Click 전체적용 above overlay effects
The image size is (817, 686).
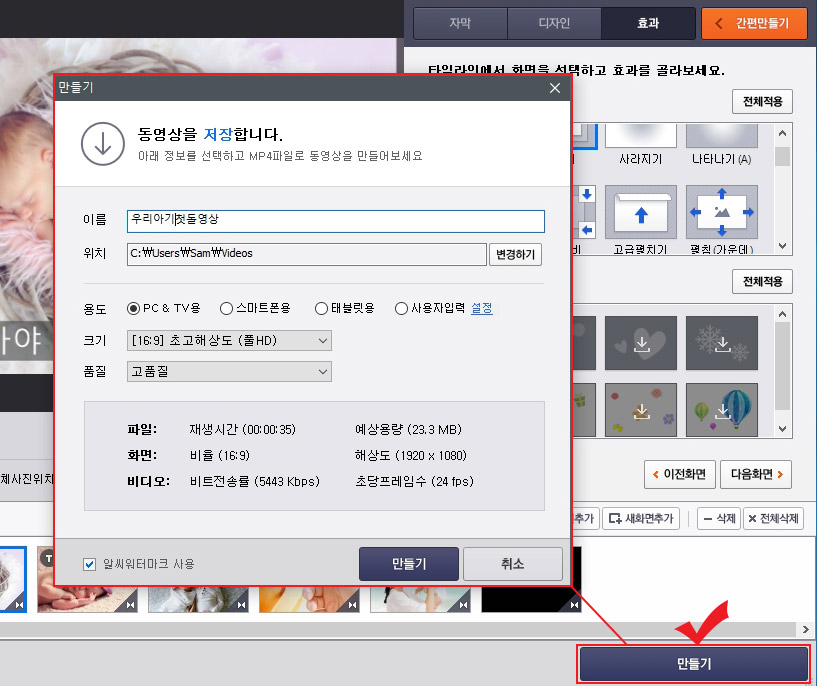tap(762, 282)
